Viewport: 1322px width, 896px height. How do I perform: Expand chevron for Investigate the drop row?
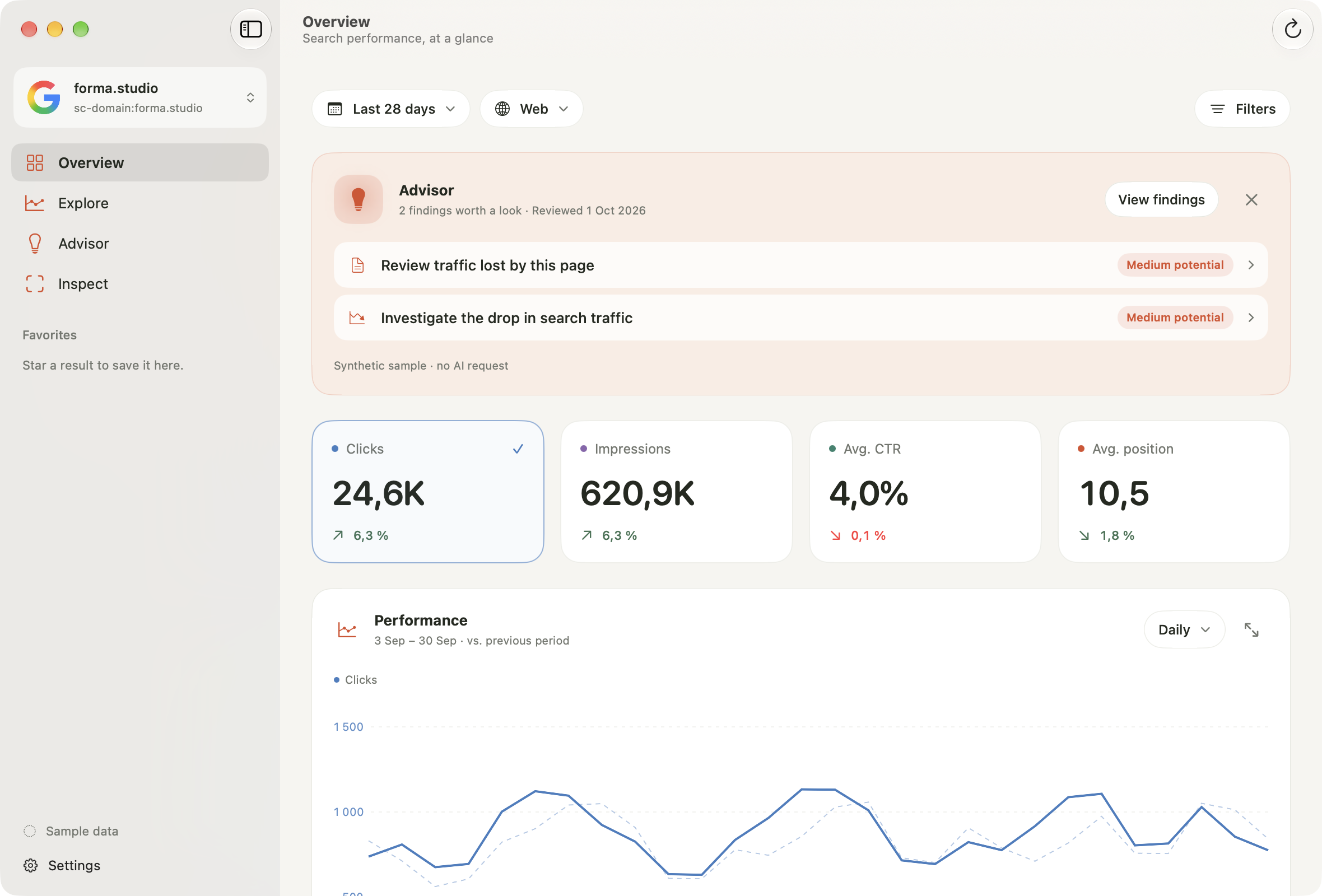(x=1251, y=317)
